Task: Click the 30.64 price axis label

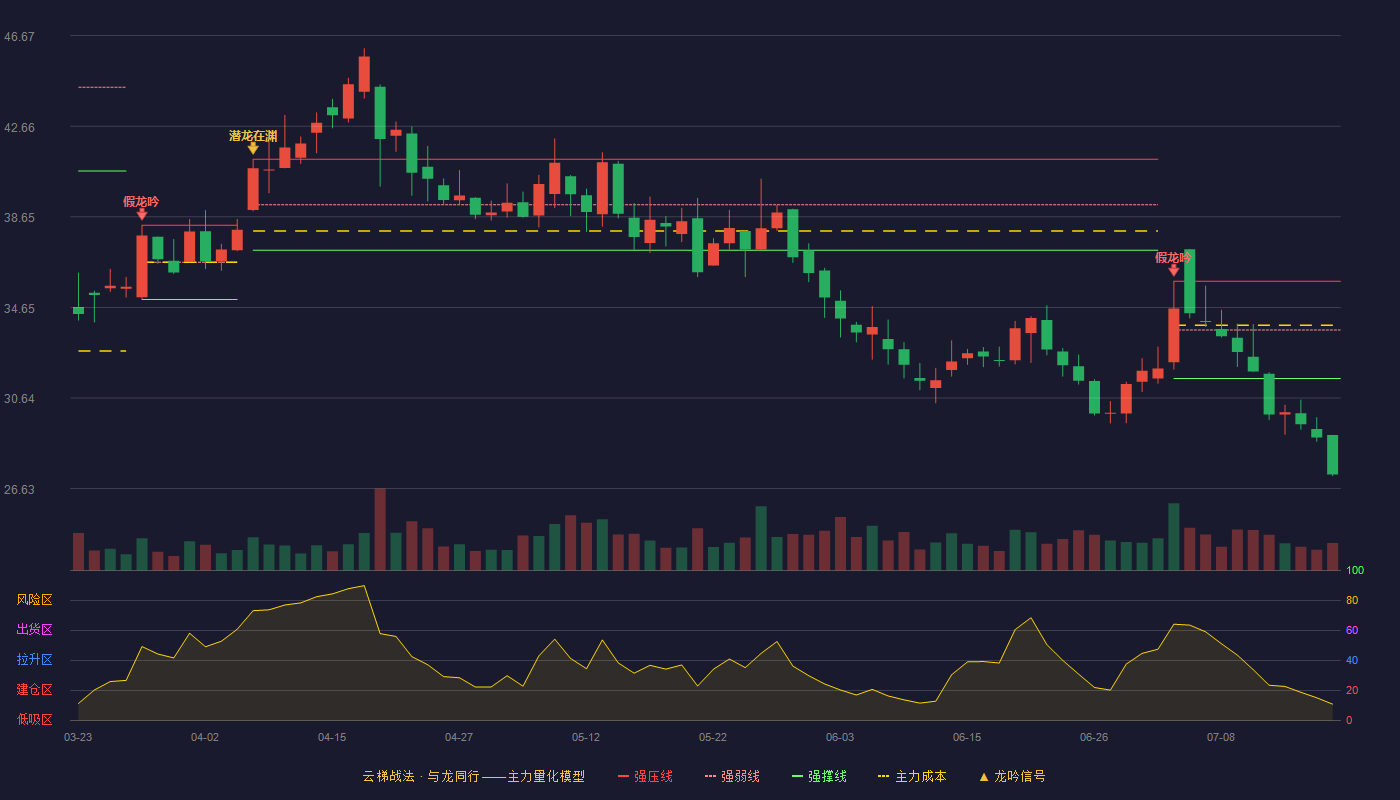Action: tap(19, 399)
